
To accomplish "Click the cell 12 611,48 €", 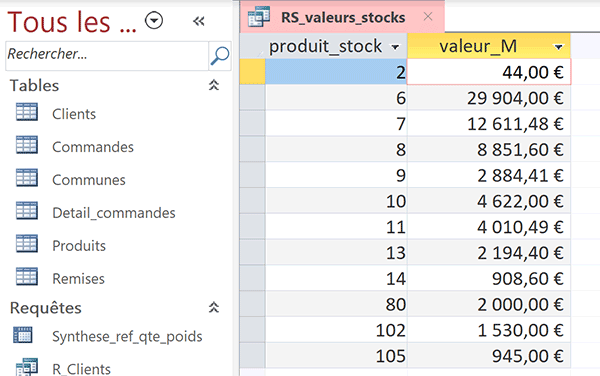I will click(x=489, y=124).
